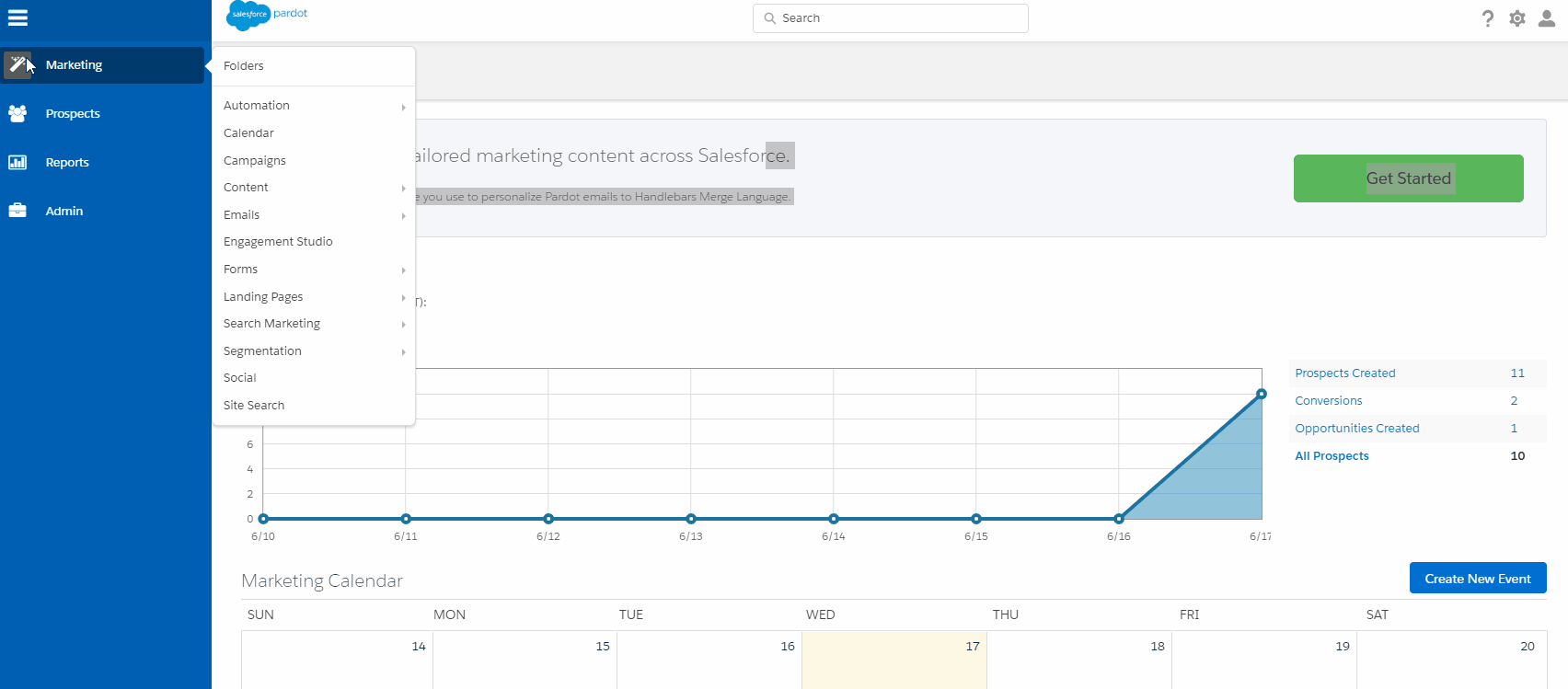Viewport: 1568px width, 689px height.
Task: Click the Salesforce Pardot logo
Action: 267,15
